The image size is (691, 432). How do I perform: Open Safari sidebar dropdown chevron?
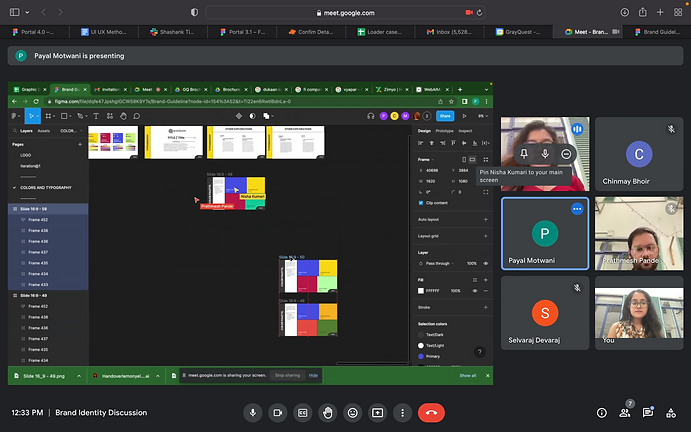pos(27,12)
